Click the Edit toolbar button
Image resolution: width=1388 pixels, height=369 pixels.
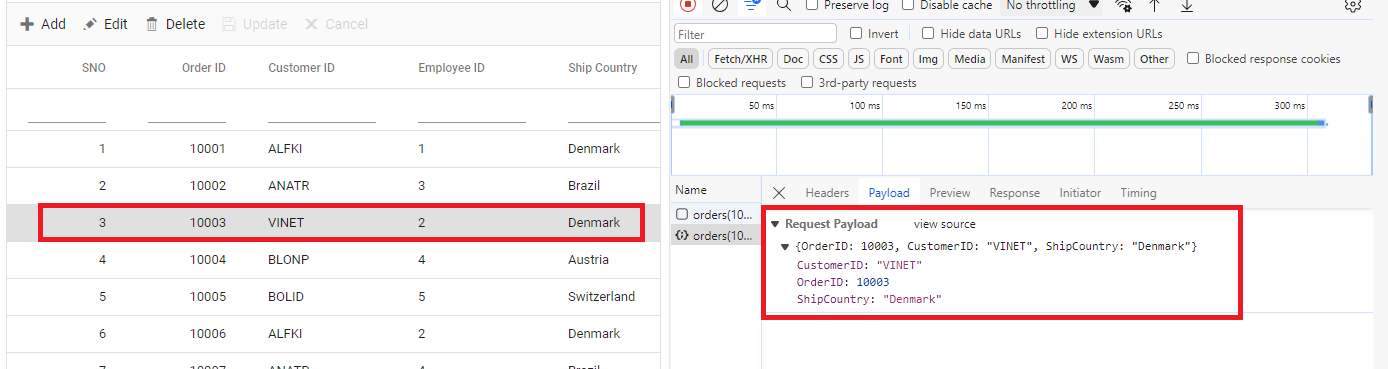(105, 24)
